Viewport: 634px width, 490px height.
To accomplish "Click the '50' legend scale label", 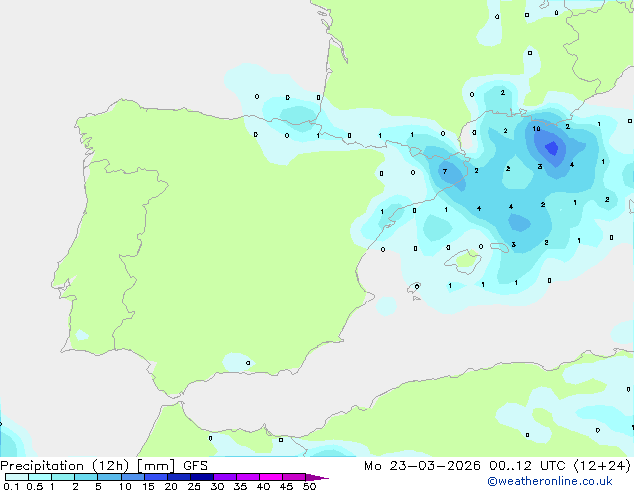I will coord(309,486).
